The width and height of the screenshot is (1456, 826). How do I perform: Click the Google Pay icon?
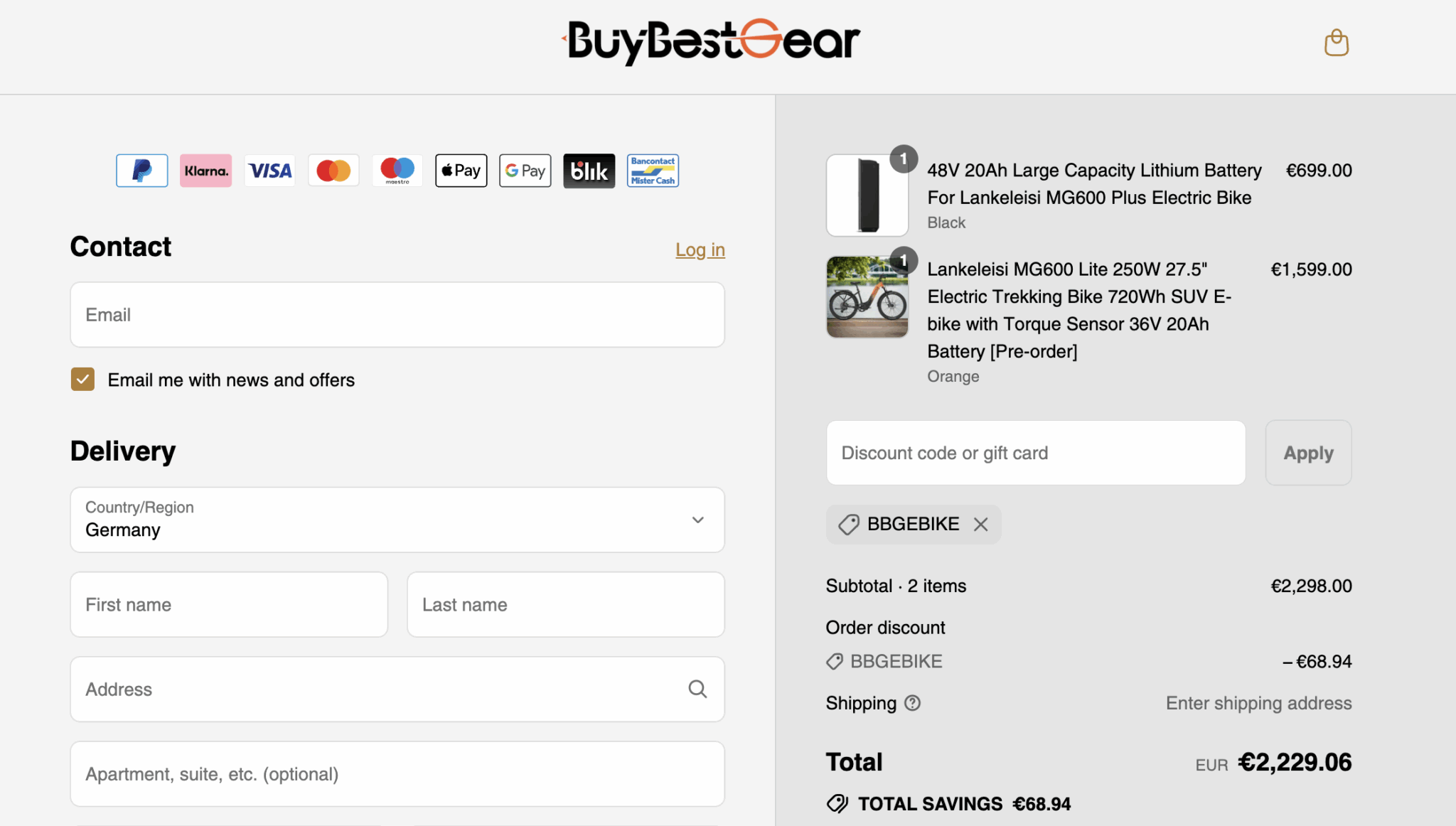point(525,171)
